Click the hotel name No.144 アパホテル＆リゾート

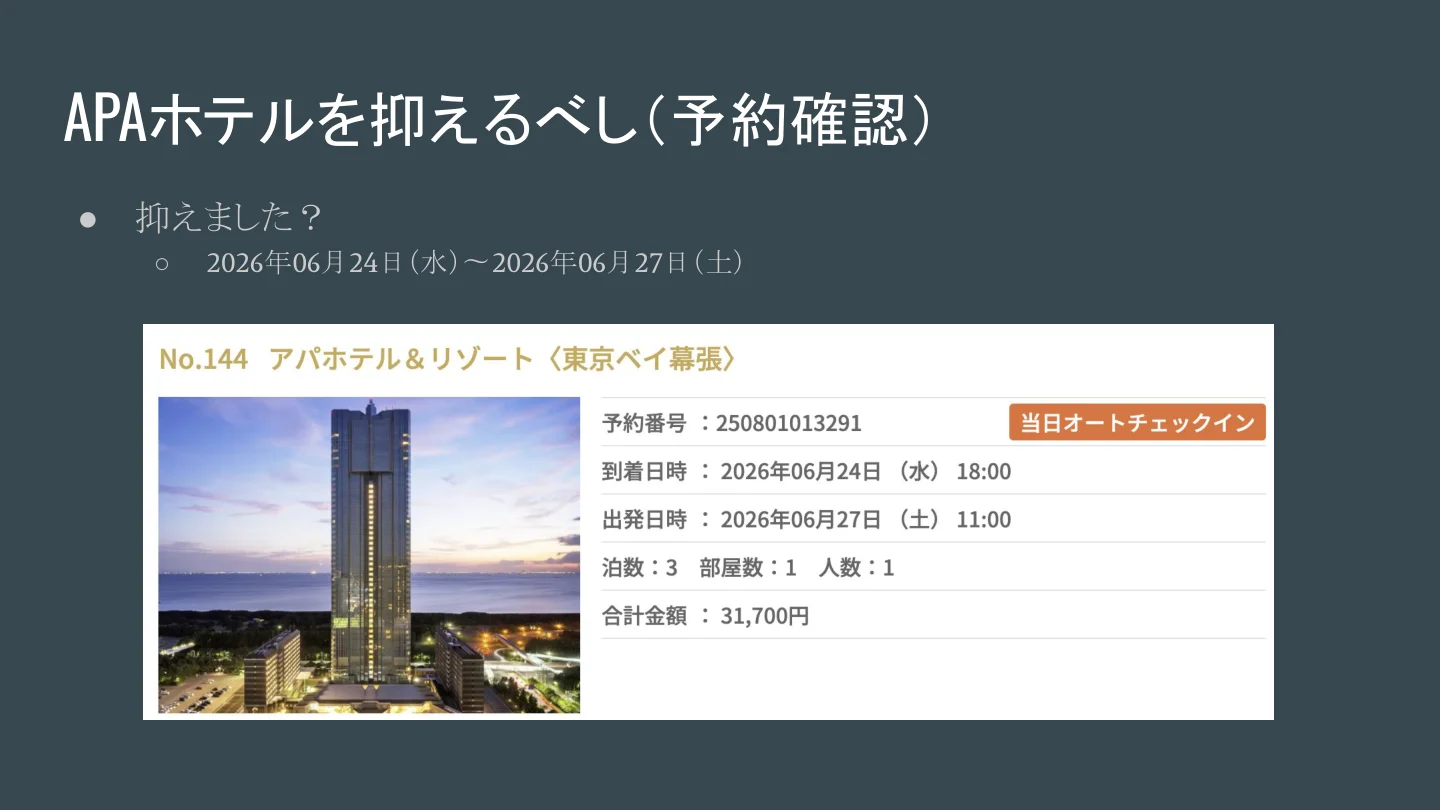pyautogui.click(x=346, y=359)
